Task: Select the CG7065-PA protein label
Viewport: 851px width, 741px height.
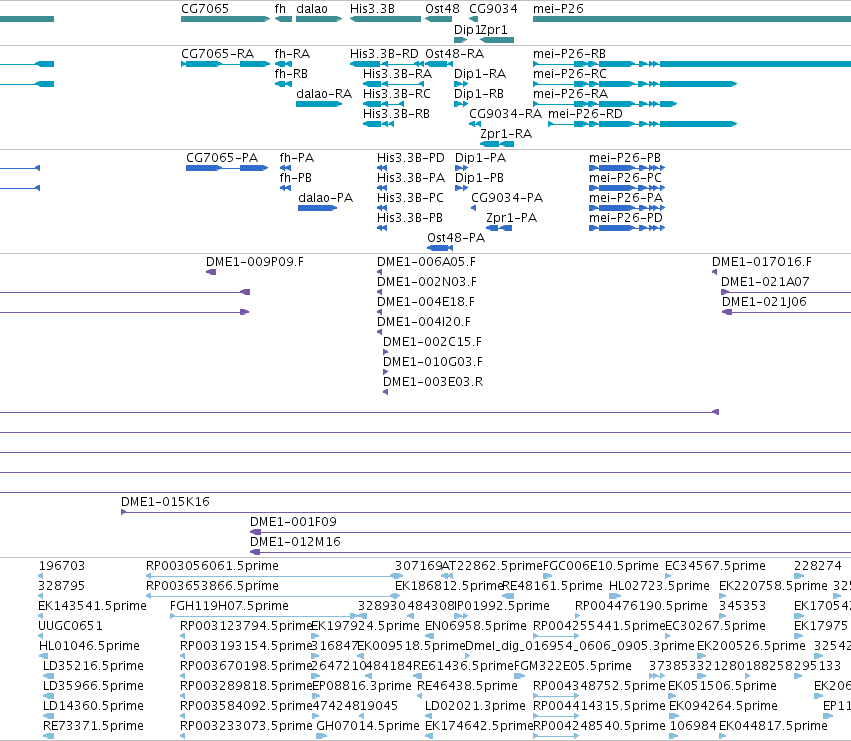Action: pos(222,158)
